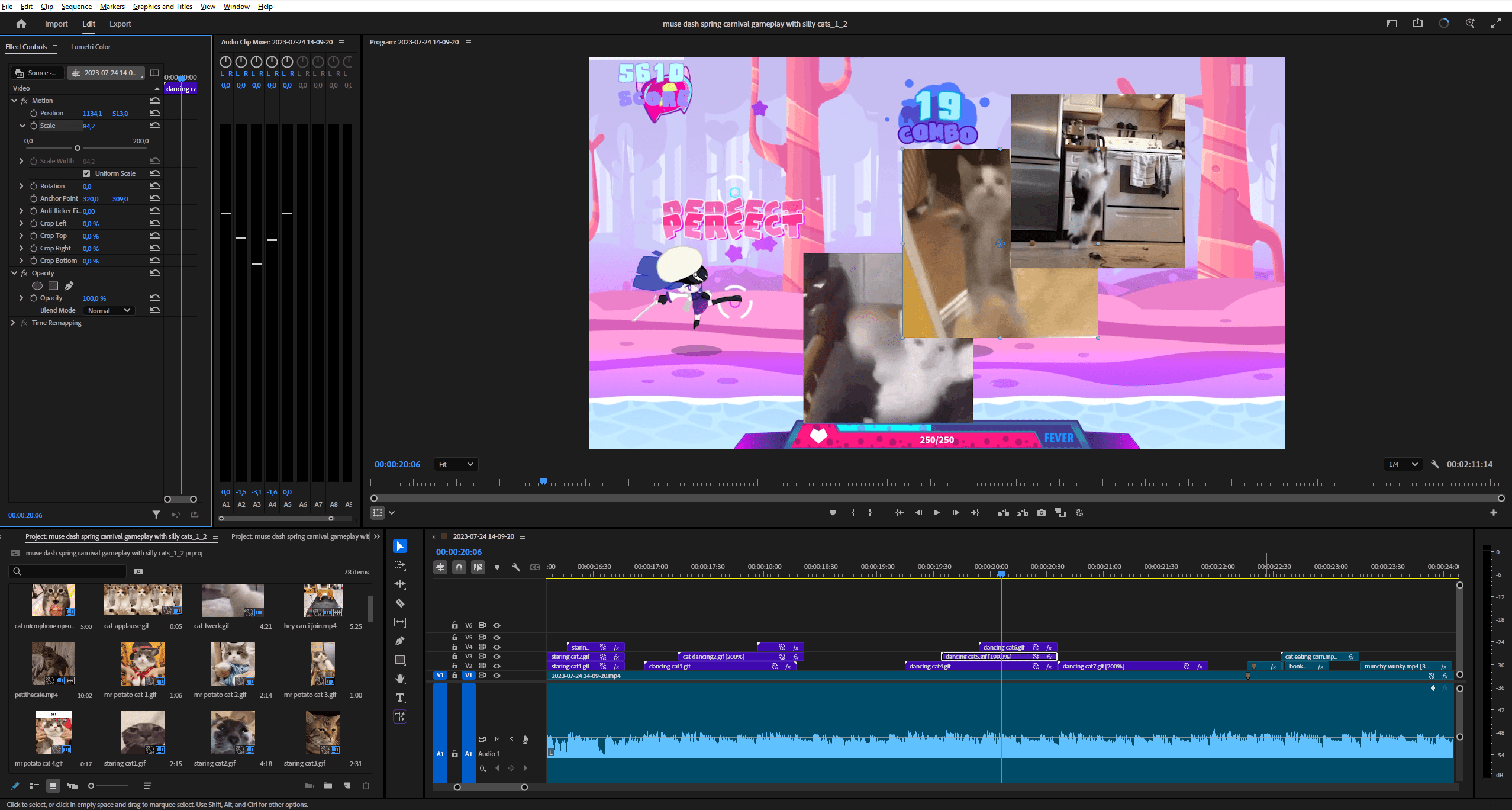Open the Fit zoom level dropdown

coord(456,464)
